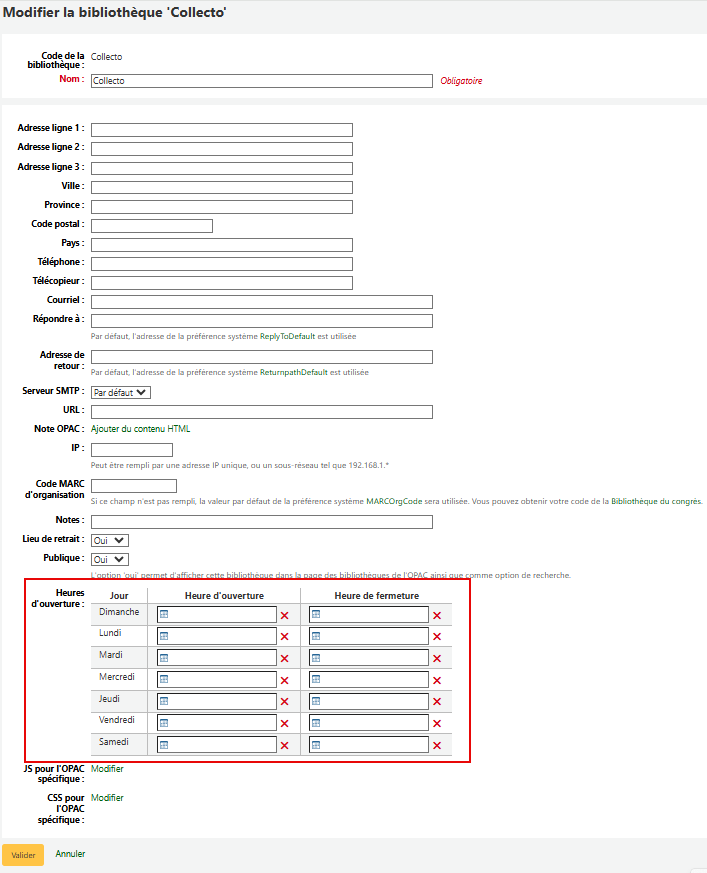The height and width of the screenshot is (873, 707).
Task: Click the Jeudi opening hour field
Action: (x=217, y=701)
